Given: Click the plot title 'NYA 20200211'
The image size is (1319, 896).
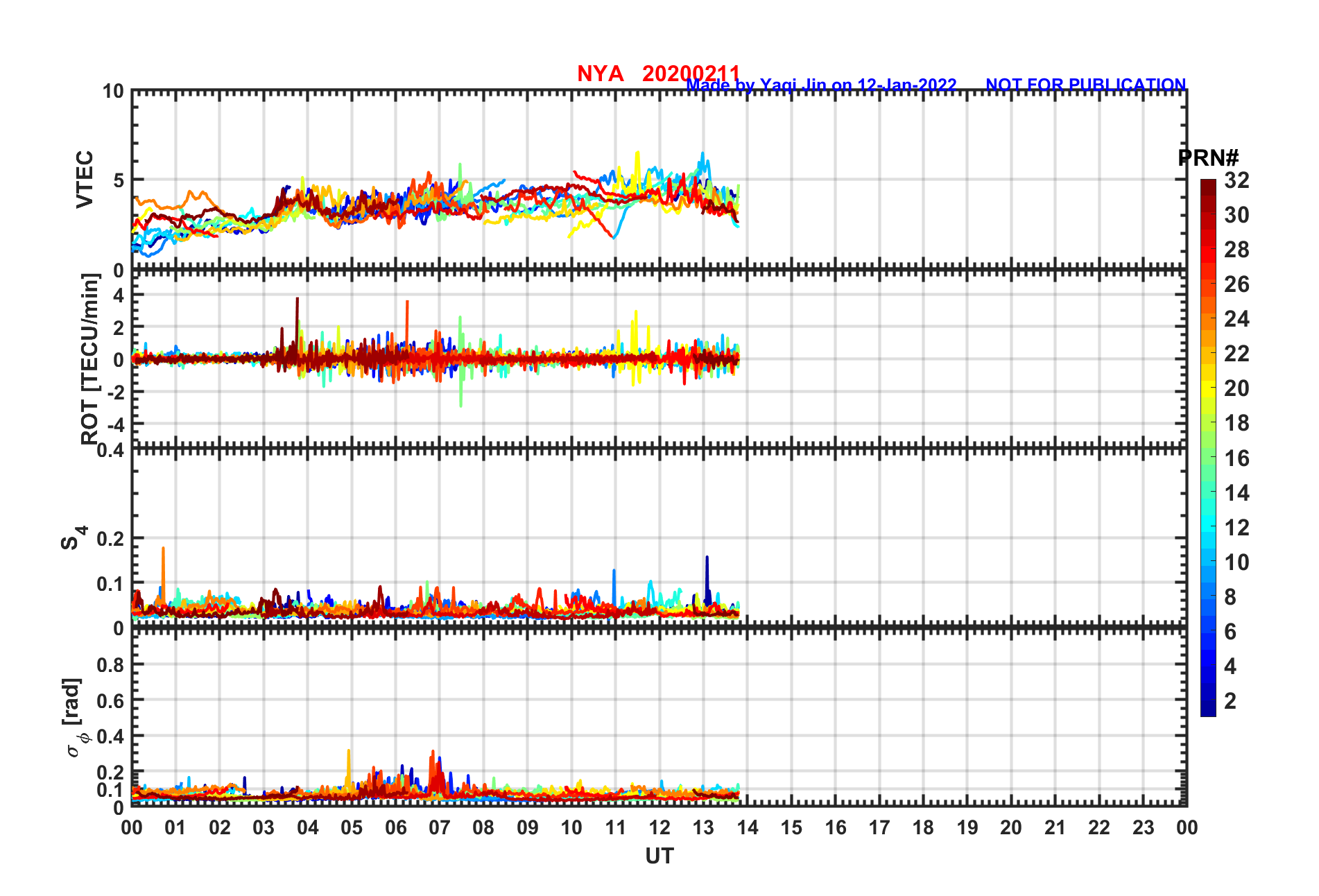Looking at the screenshot, I should [658, 73].
